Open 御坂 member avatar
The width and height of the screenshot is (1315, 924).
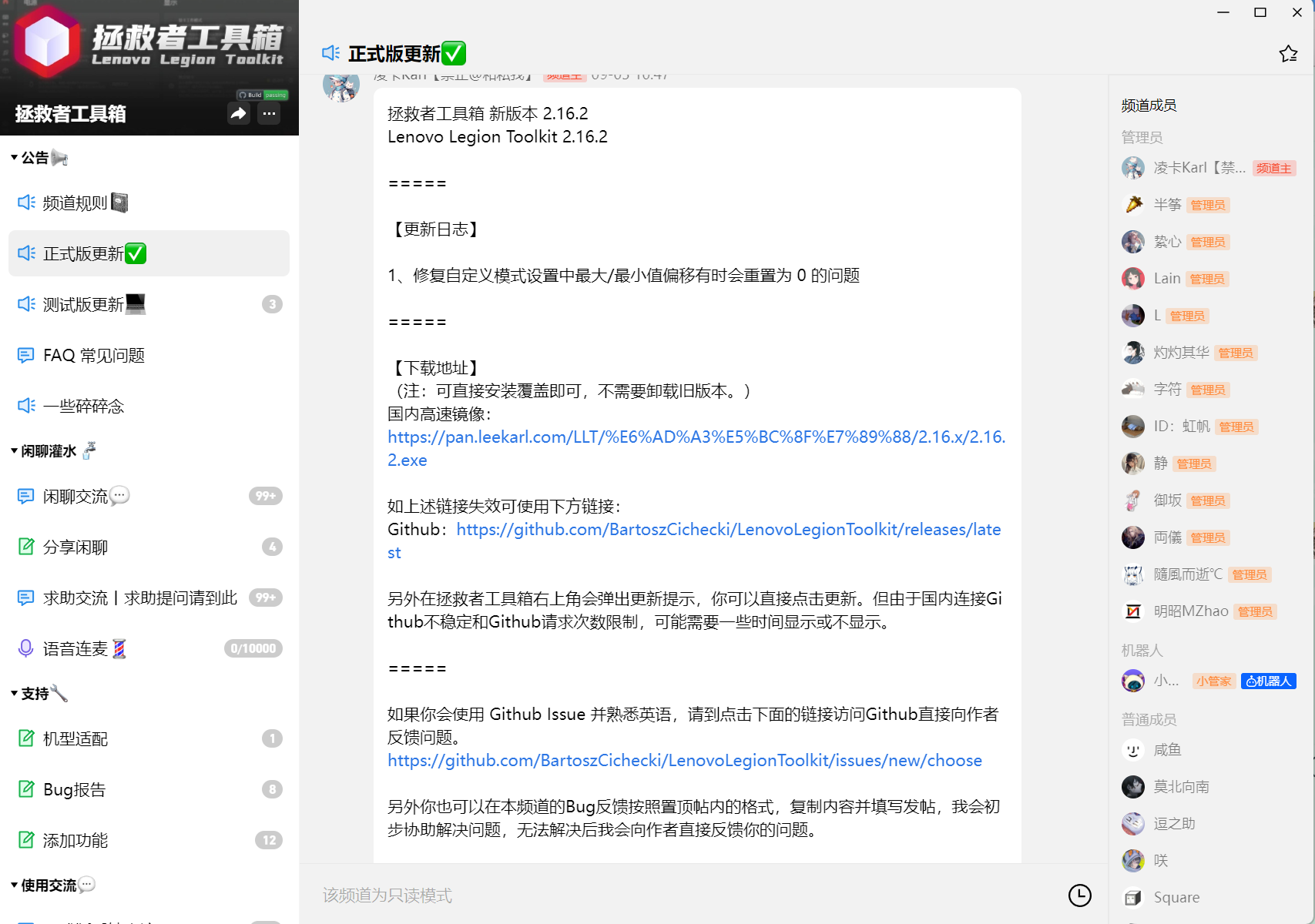point(1133,500)
